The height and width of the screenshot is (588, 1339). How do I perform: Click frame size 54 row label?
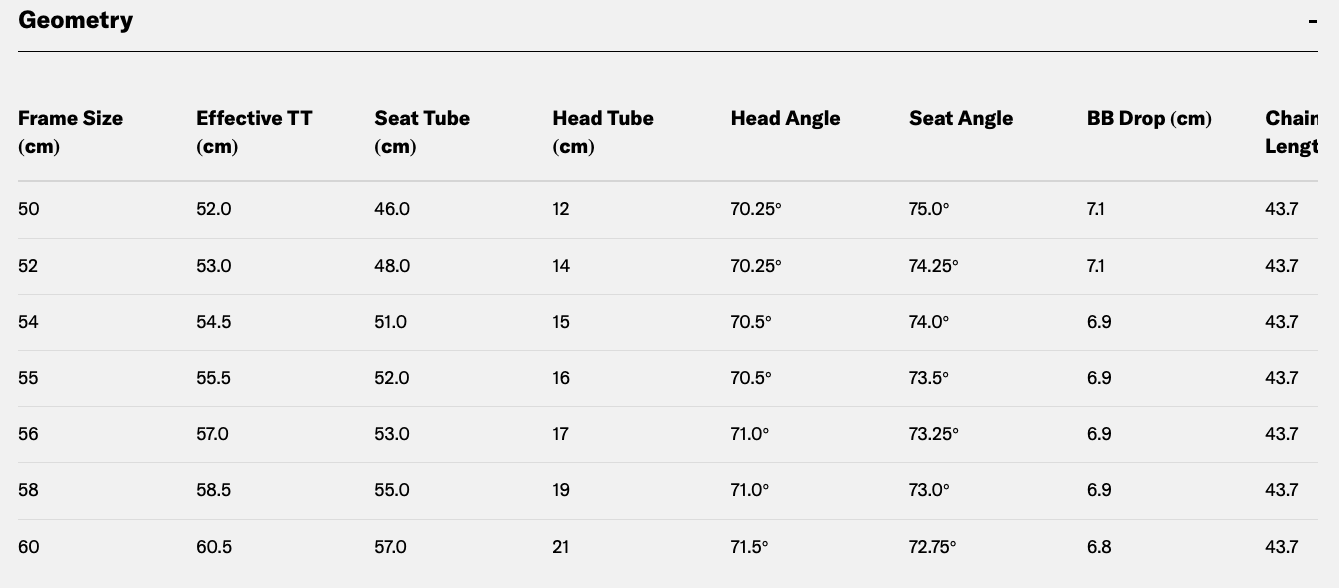coord(29,322)
